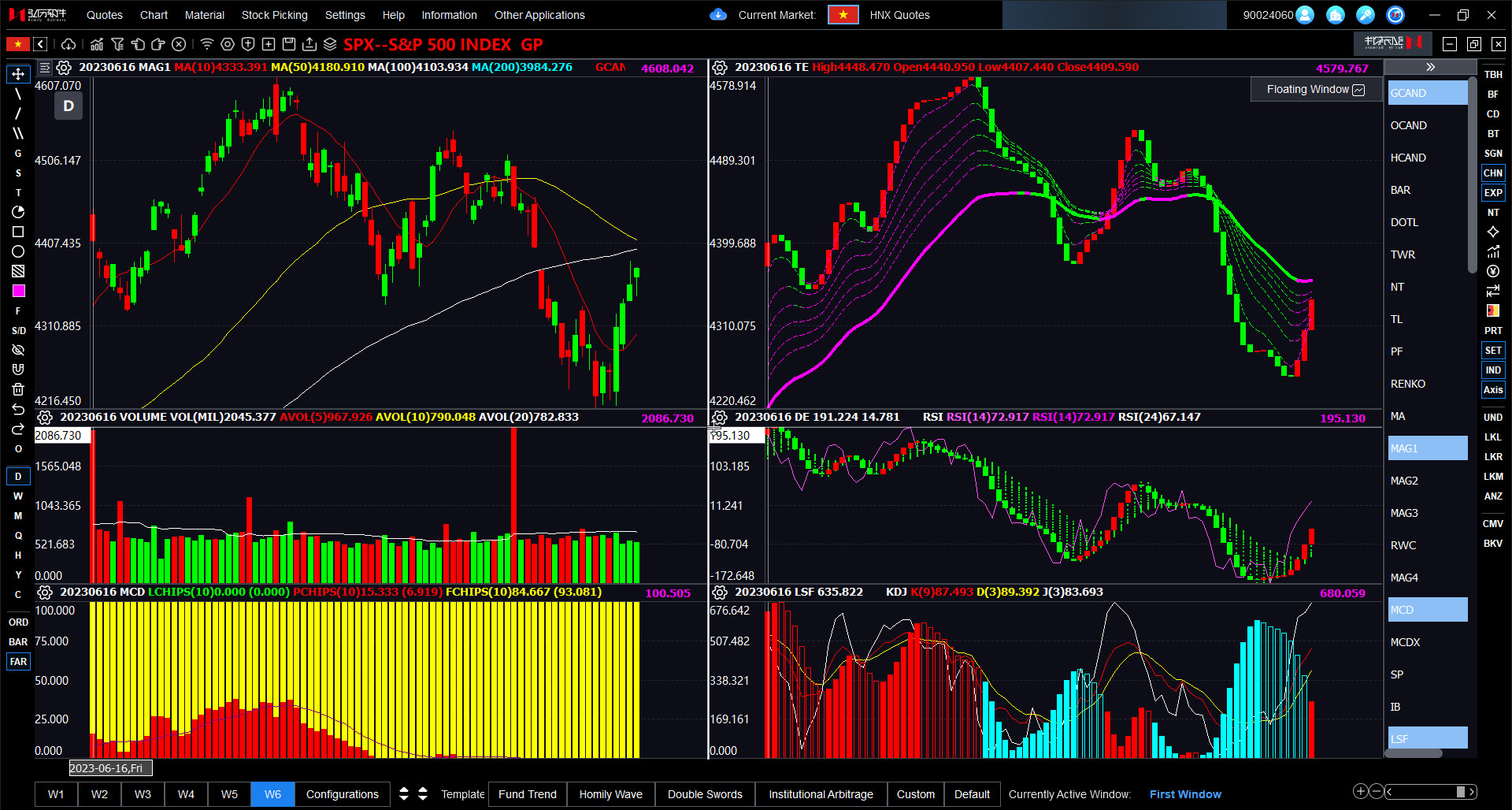
Task: Open the Stock Picking menu
Action: [x=274, y=15]
